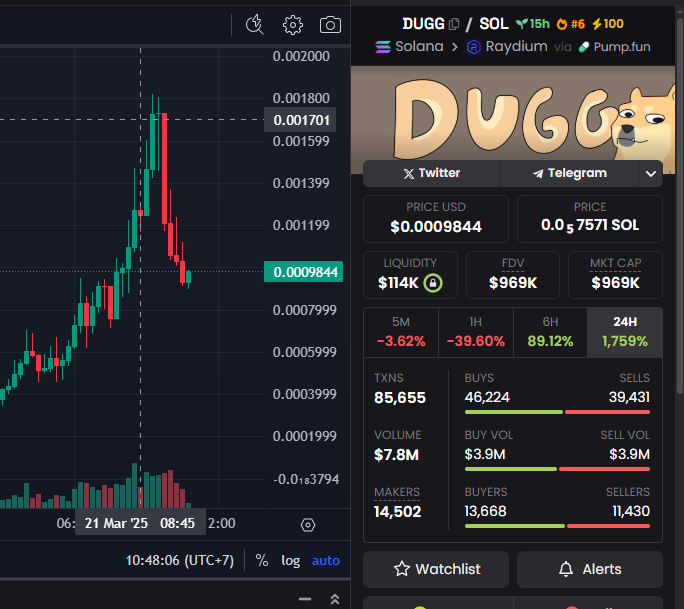Click the SELLERS 11,430 value
Viewport: 684px width, 609px height.
pyautogui.click(x=631, y=511)
